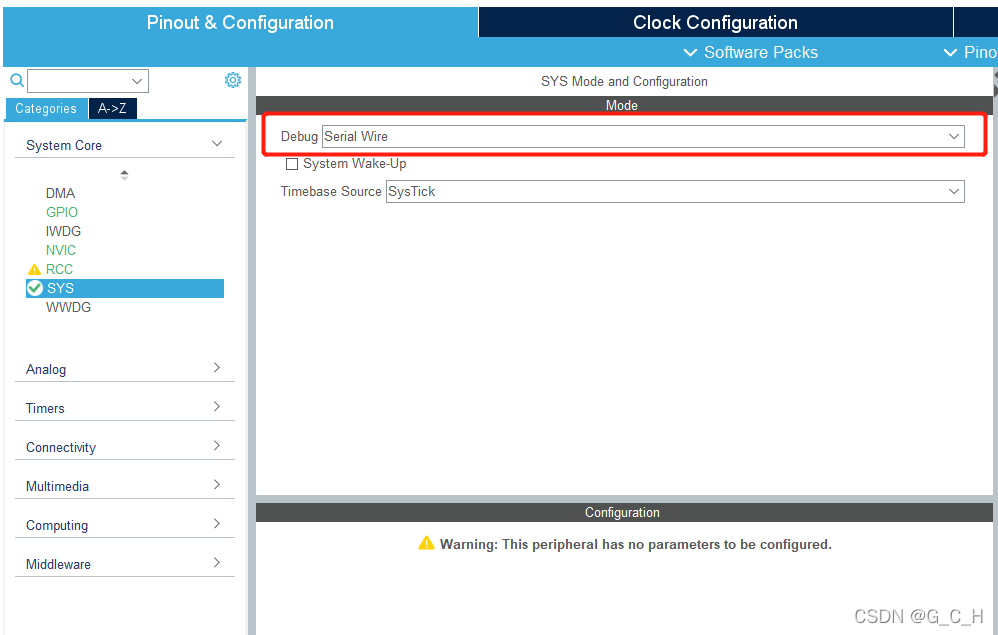Open the search combo box dropdown
Screen dimensions: 998x635
[x=88, y=81]
